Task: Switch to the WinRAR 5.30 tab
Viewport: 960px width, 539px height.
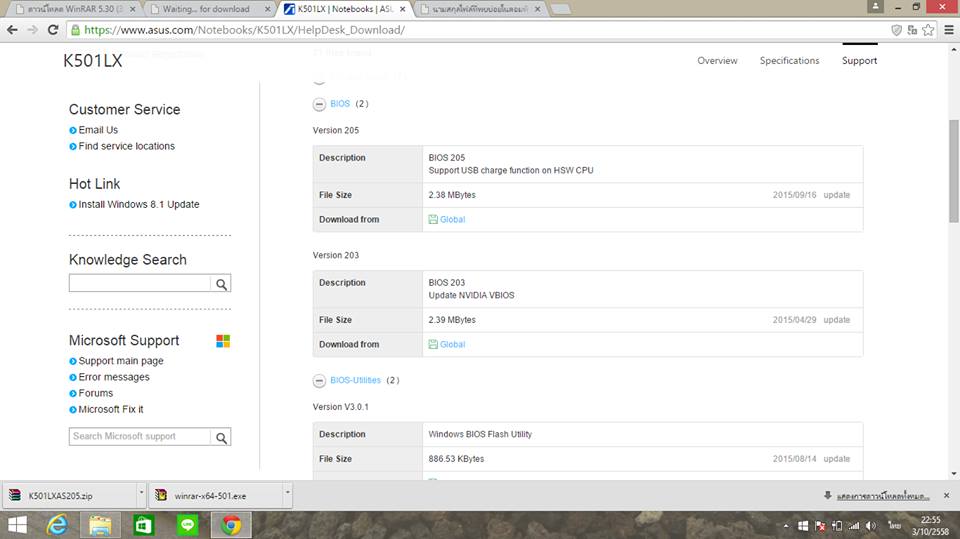Action: (x=75, y=9)
